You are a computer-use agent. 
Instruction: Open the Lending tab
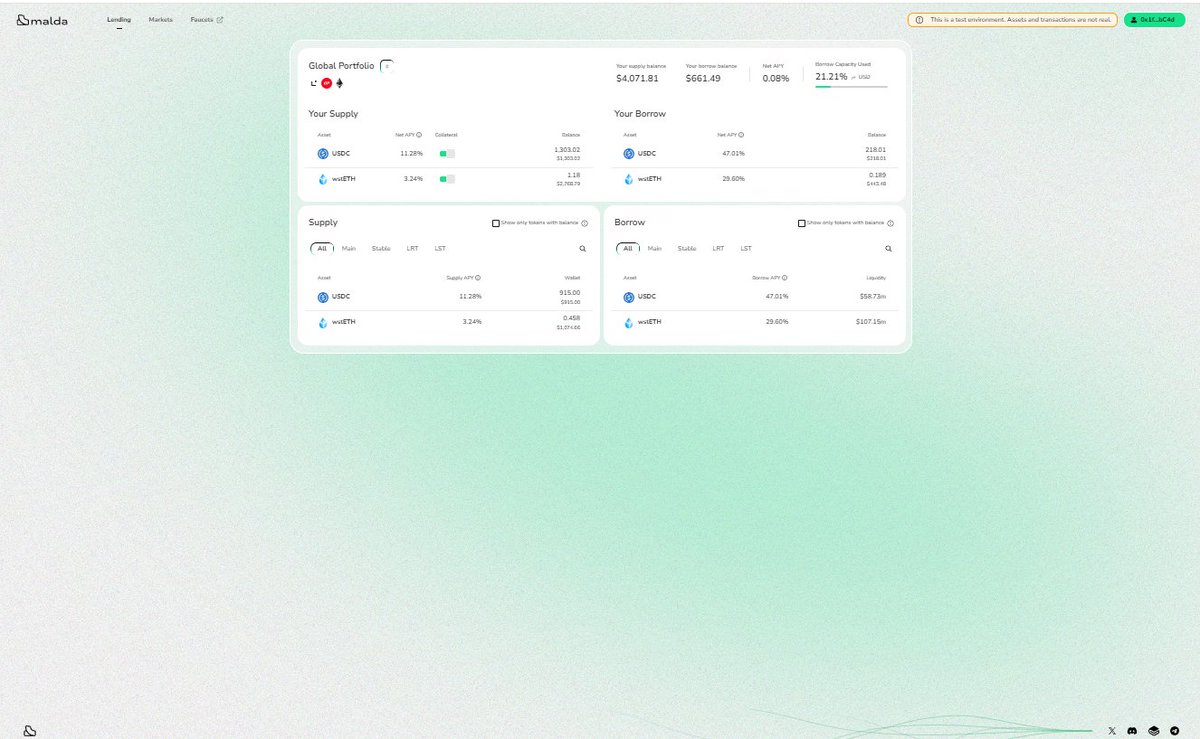[119, 19]
